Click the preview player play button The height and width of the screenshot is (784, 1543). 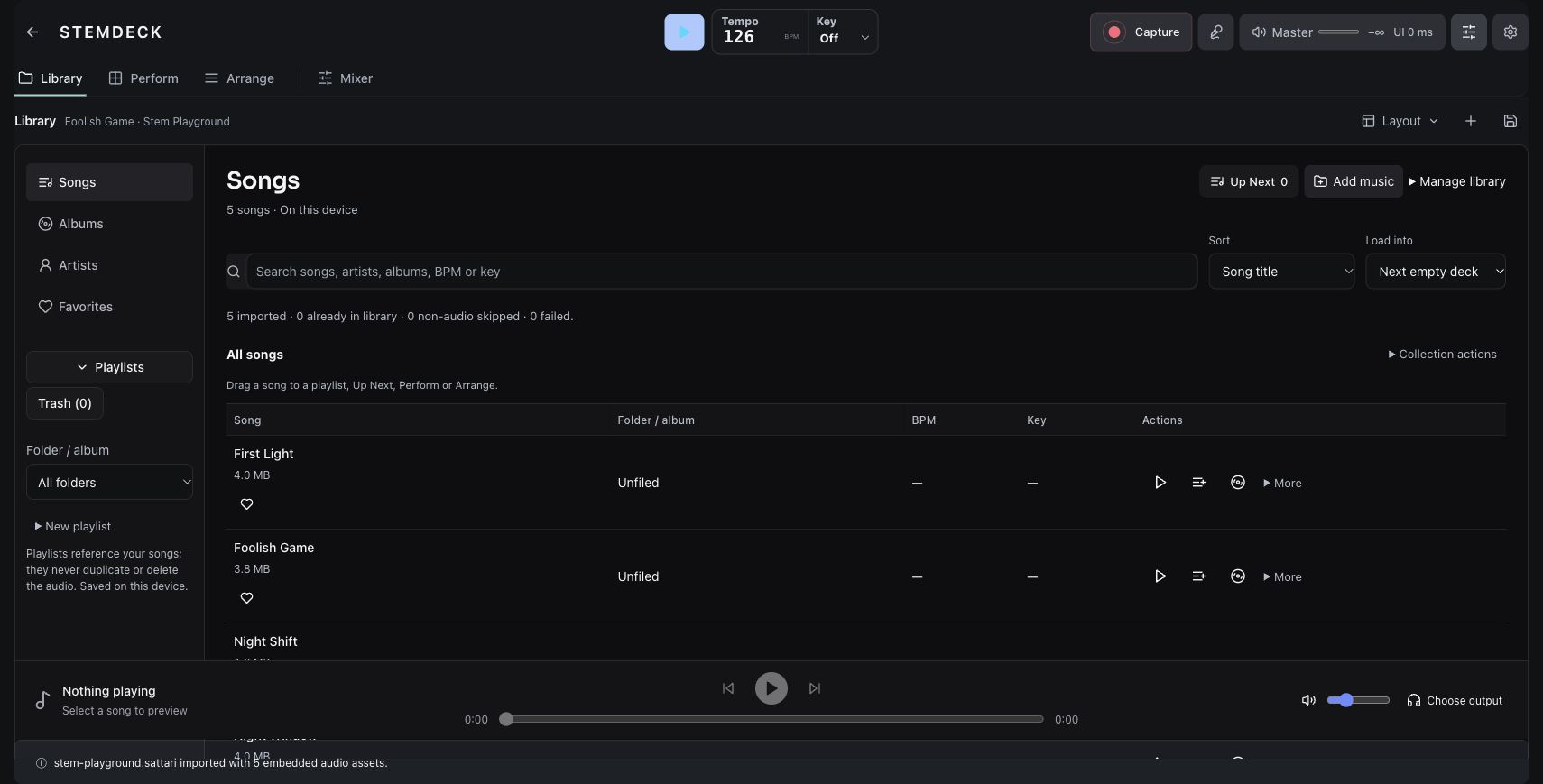(771, 688)
